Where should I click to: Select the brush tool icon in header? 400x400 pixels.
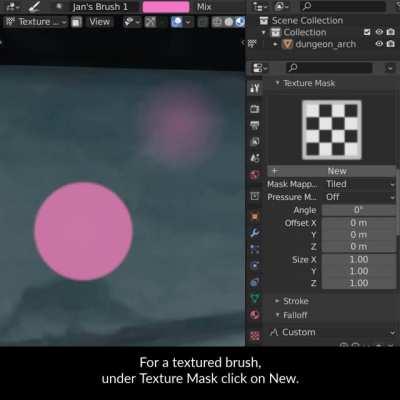(34, 7)
